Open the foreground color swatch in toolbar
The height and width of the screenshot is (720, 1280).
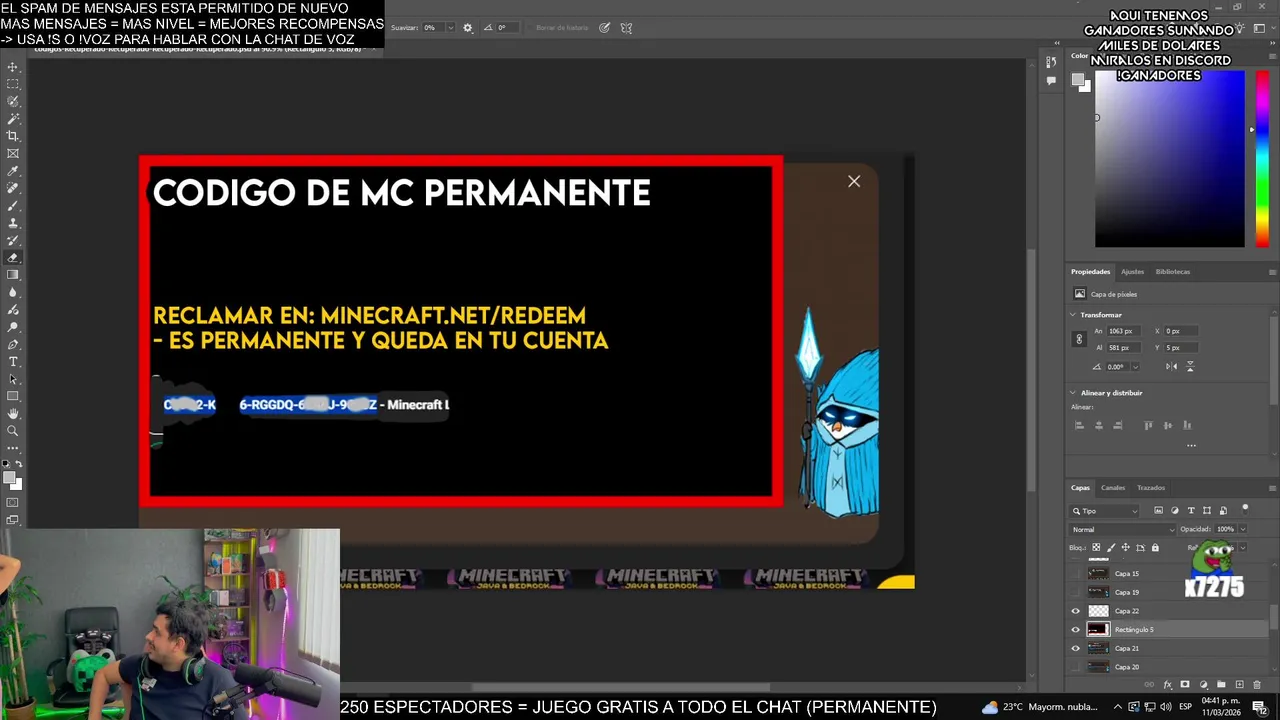[9, 477]
